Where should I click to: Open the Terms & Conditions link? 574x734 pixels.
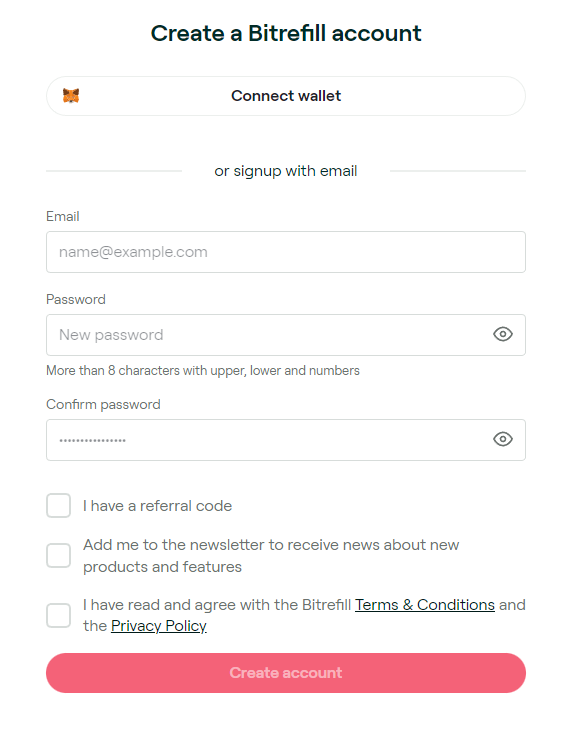point(425,605)
